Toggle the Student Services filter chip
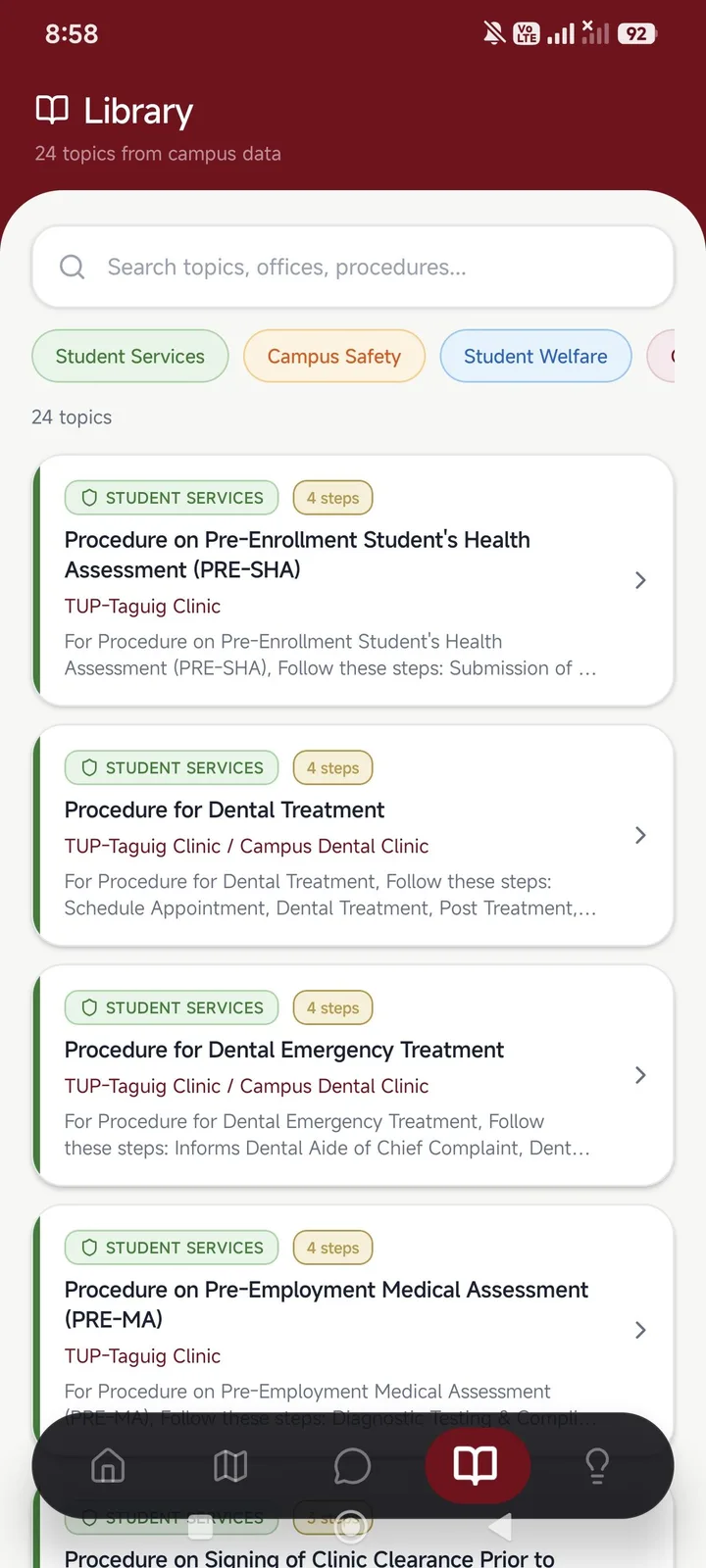This screenshot has width=706, height=1568. 130,356
